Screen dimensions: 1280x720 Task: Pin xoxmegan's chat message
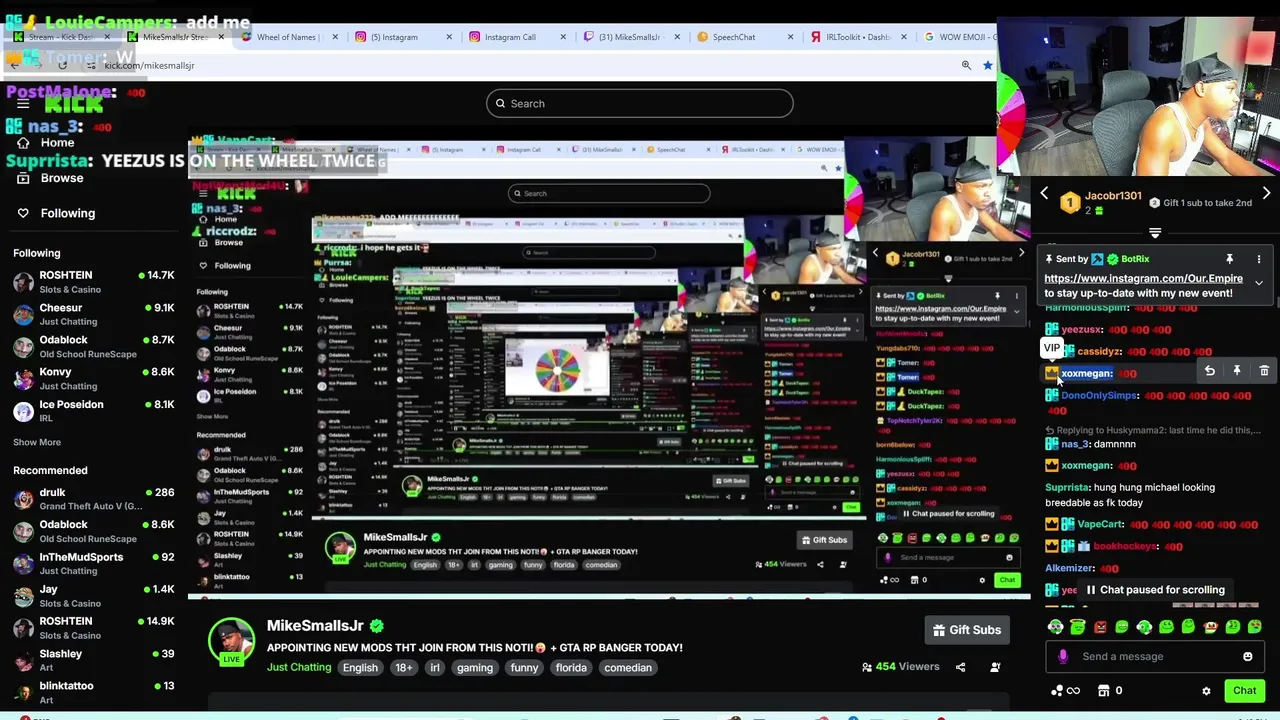click(x=1236, y=371)
